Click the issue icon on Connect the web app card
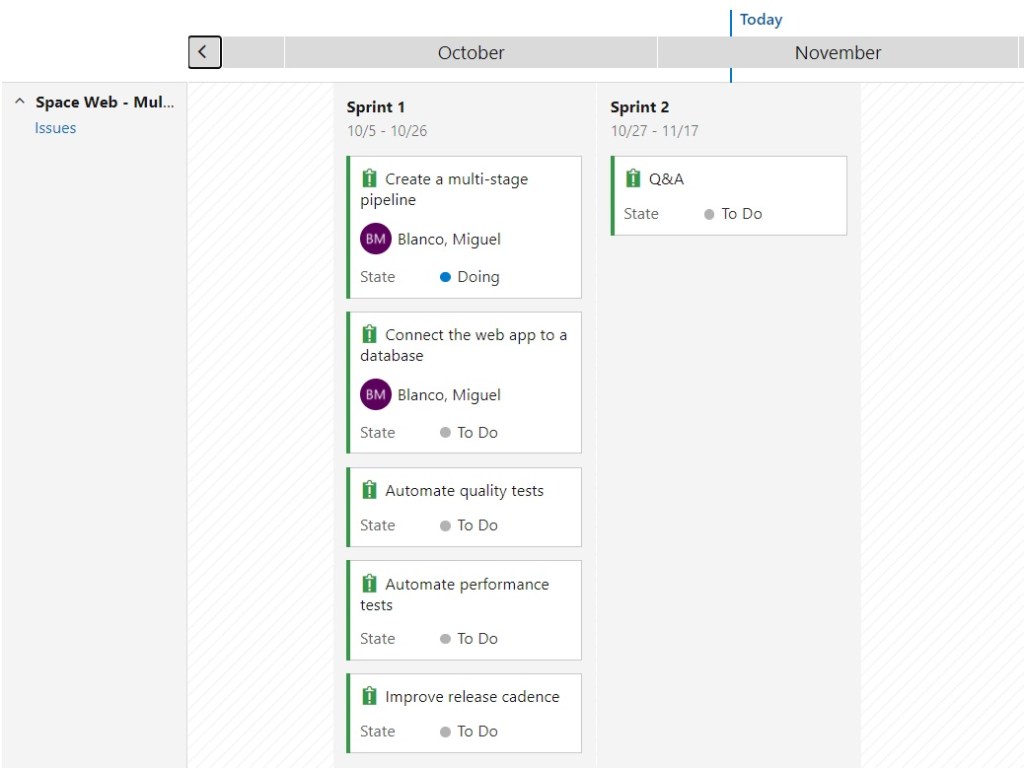 click(369, 335)
